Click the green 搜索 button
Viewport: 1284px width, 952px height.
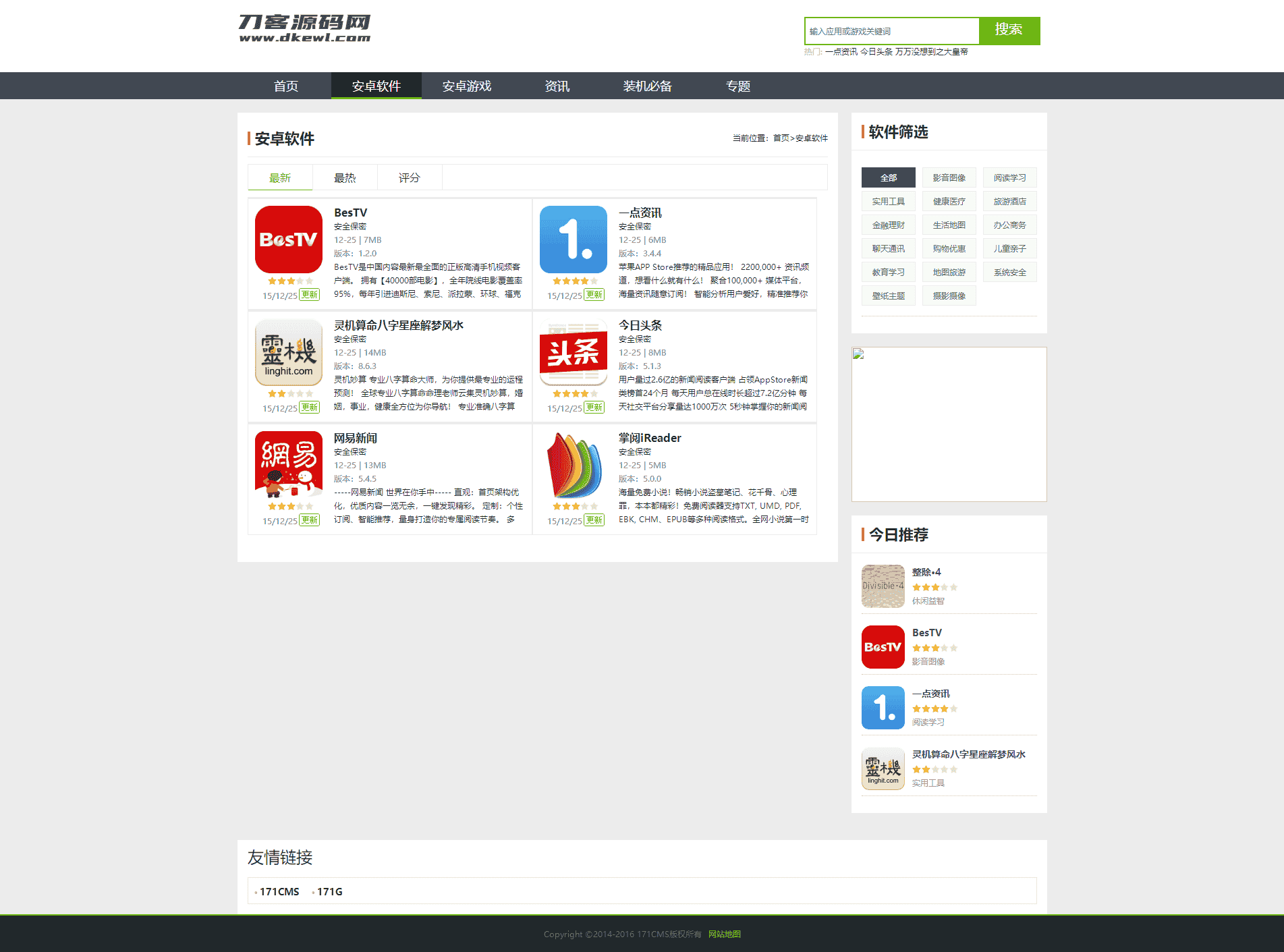point(1009,30)
